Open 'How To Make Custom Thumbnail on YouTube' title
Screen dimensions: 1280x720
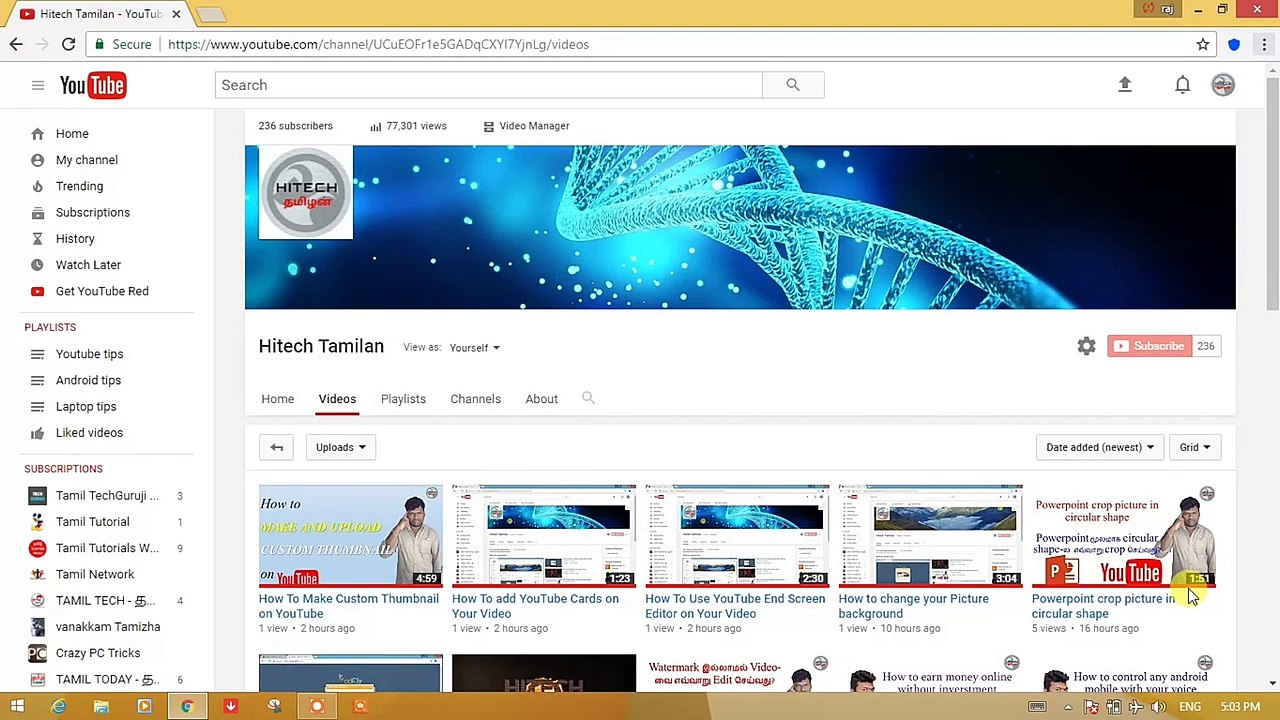coord(349,606)
